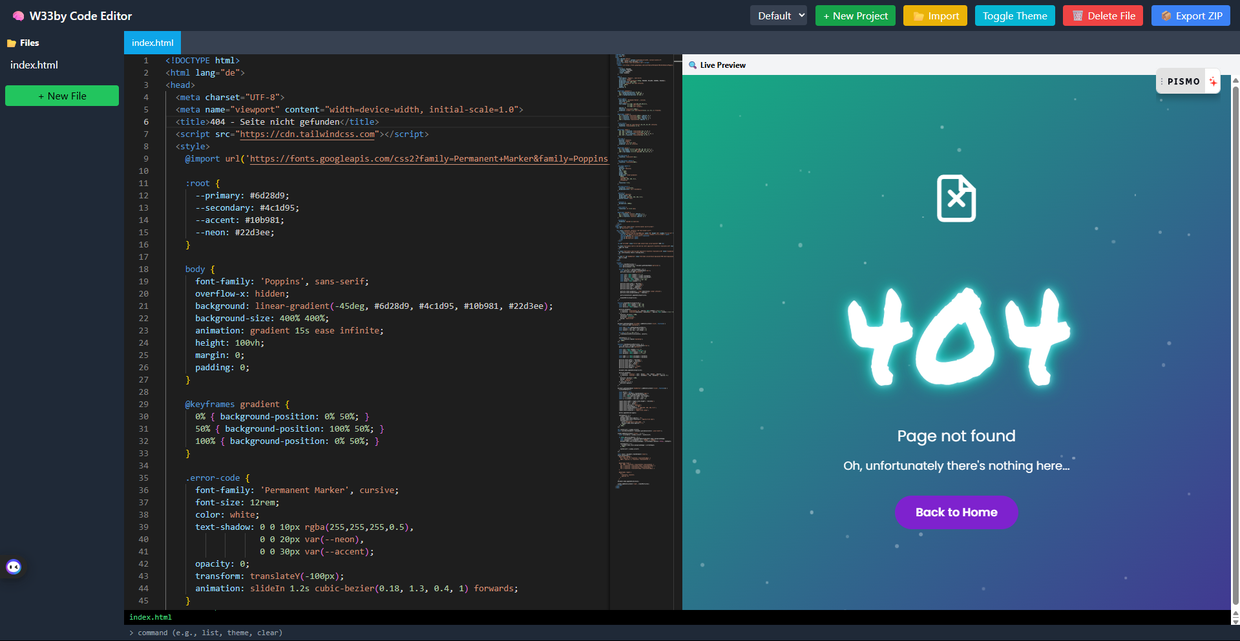Click line number 18 in the gutter
The image size is (1240, 641).
point(143,269)
